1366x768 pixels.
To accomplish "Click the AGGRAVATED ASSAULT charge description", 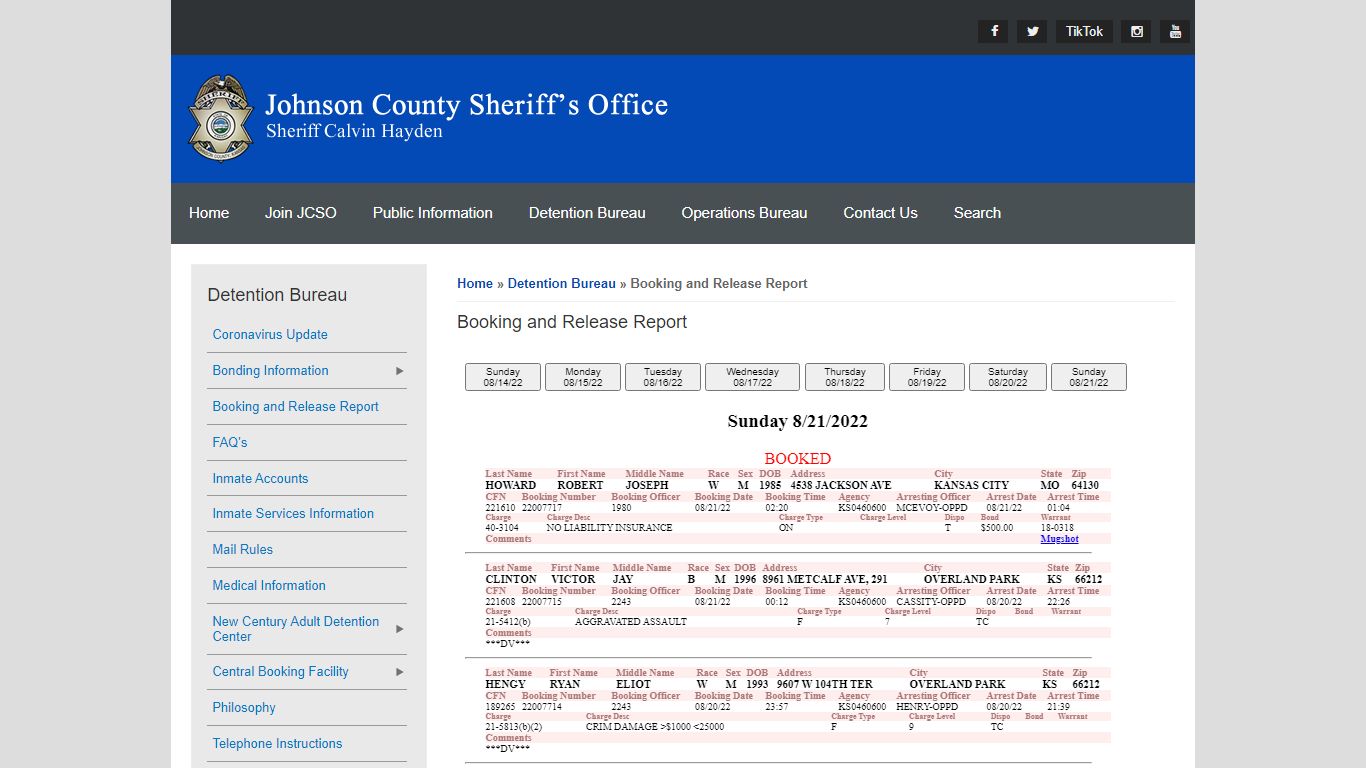I will [631, 621].
